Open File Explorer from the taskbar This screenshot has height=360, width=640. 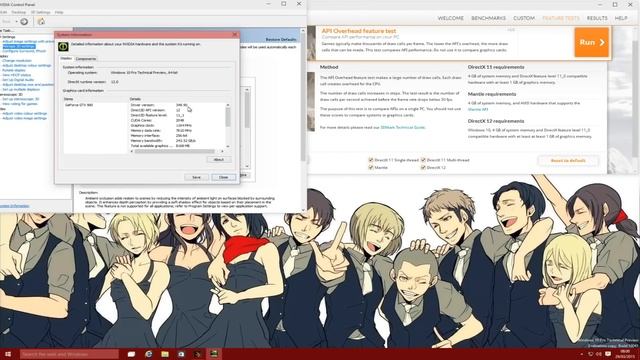(165, 354)
